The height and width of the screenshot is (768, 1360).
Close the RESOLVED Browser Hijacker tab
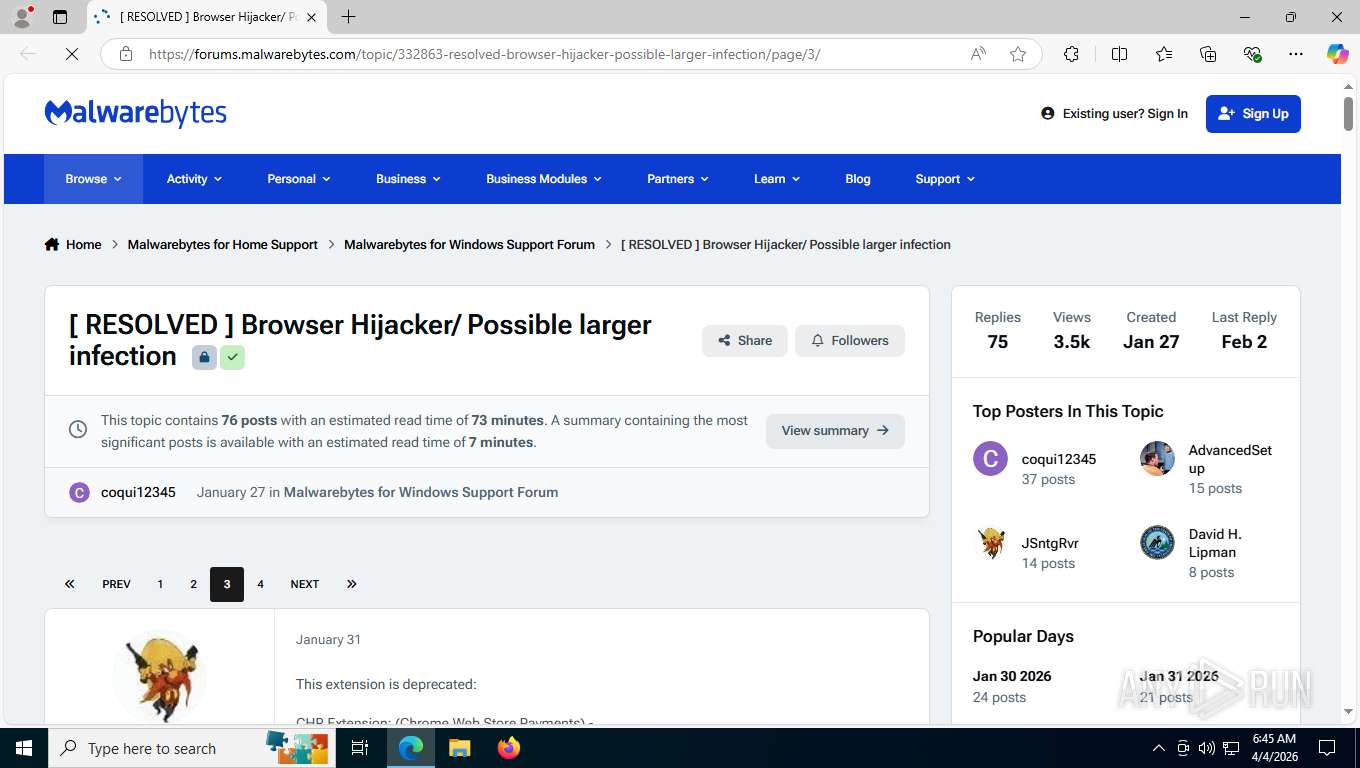[311, 17]
